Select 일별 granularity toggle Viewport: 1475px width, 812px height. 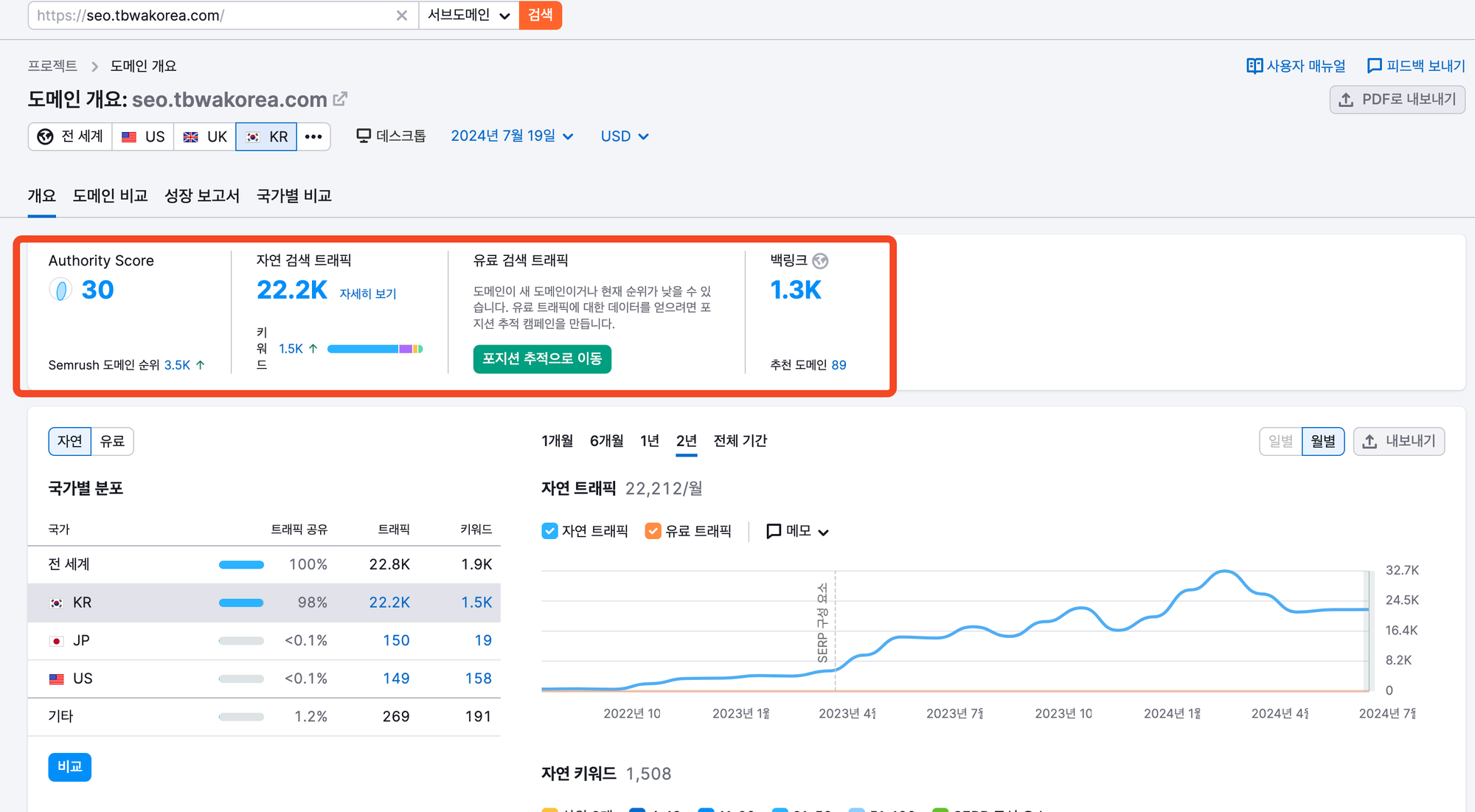point(1280,441)
